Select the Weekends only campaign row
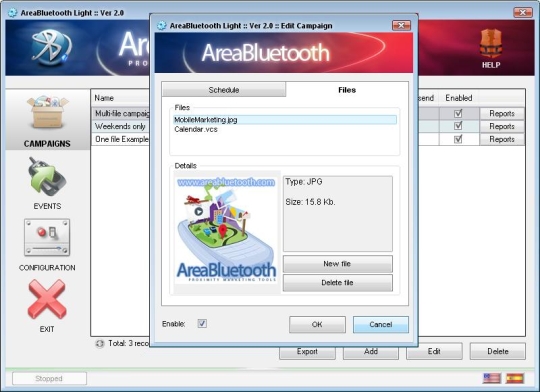 point(121,126)
